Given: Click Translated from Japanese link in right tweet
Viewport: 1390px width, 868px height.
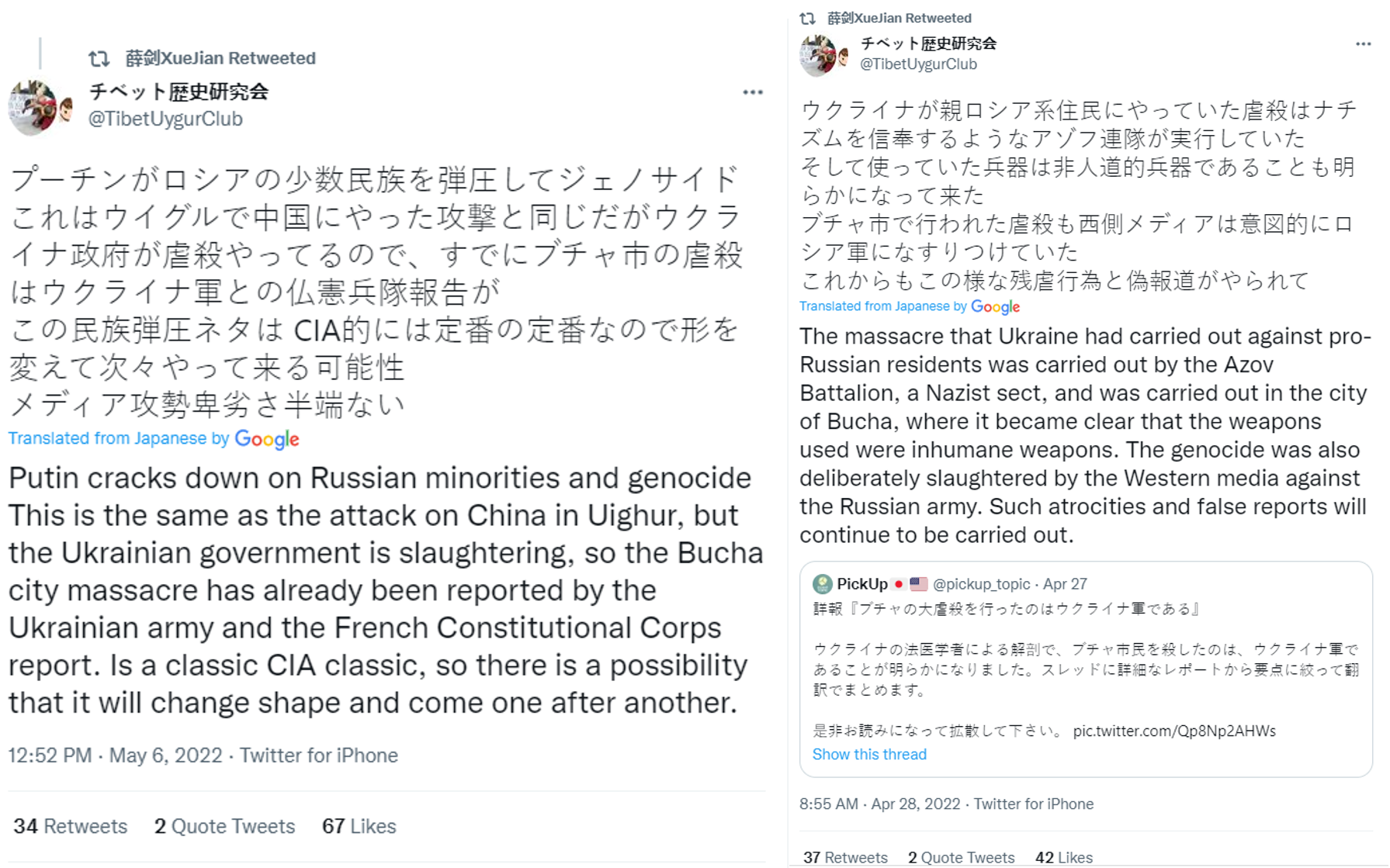Looking at the screenshot, I should pyautogui.click(x=875, y=306).
